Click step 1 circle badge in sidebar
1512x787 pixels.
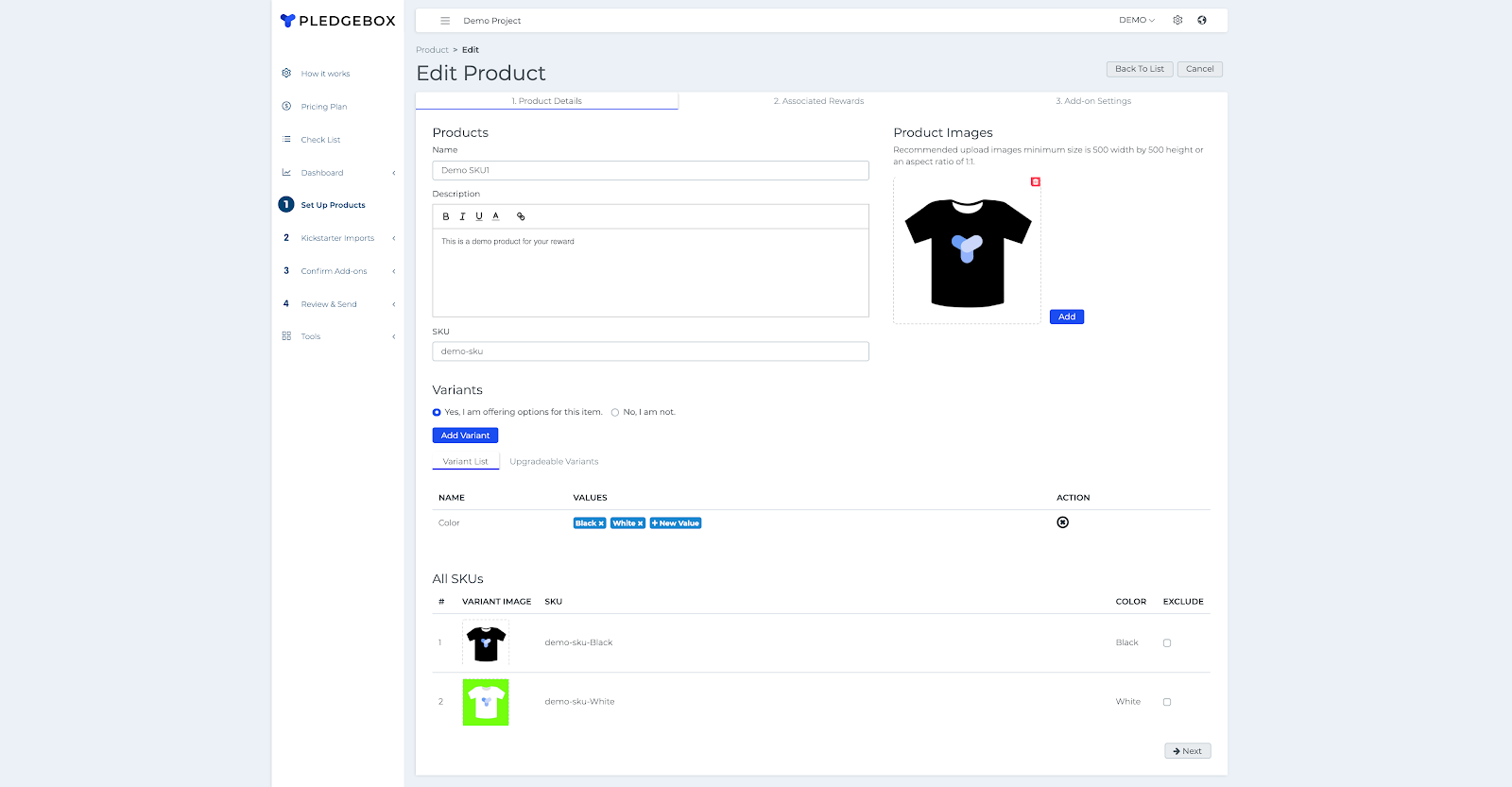pyautogui.click(x=286, y=204)
